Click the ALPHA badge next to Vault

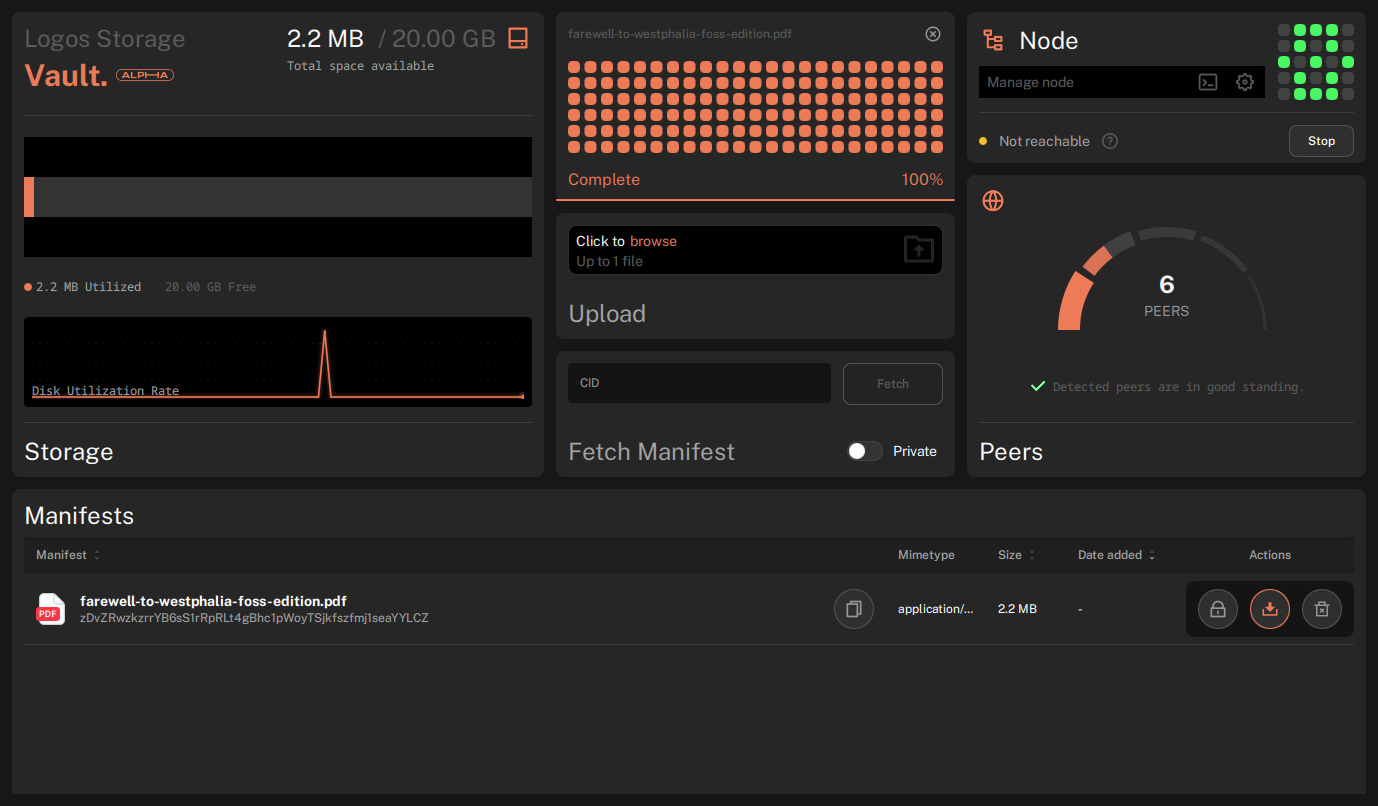[145, 75]
